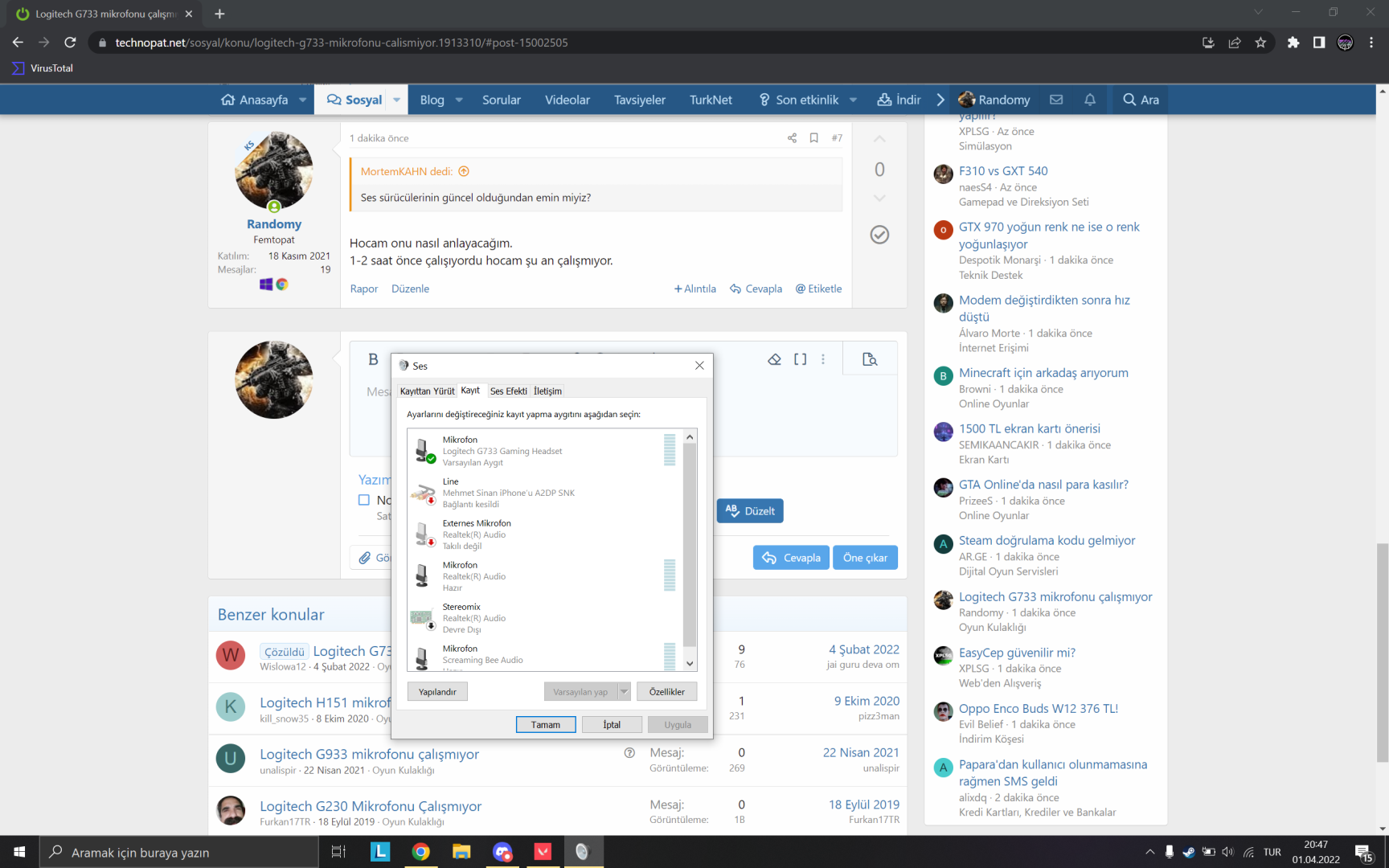The image size is (1389, 868).
Task: Bookmark this page with the star icon
Action: point(1260,43)
